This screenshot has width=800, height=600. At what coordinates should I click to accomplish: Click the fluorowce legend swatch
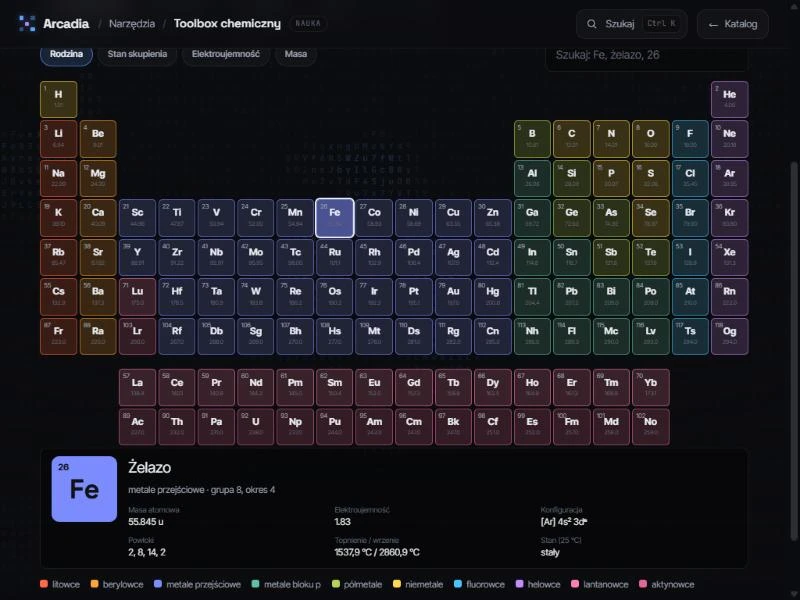(x=458, y=584)
